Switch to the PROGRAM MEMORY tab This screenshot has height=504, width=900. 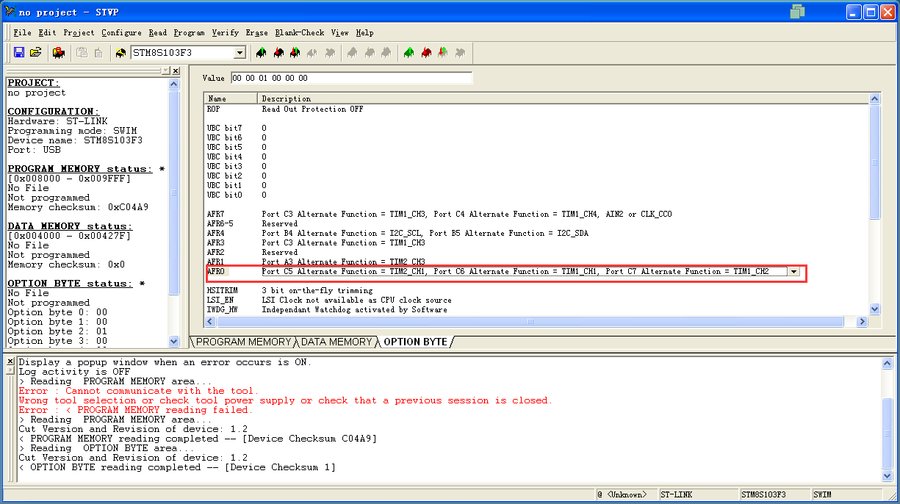[x=244, y=342]
